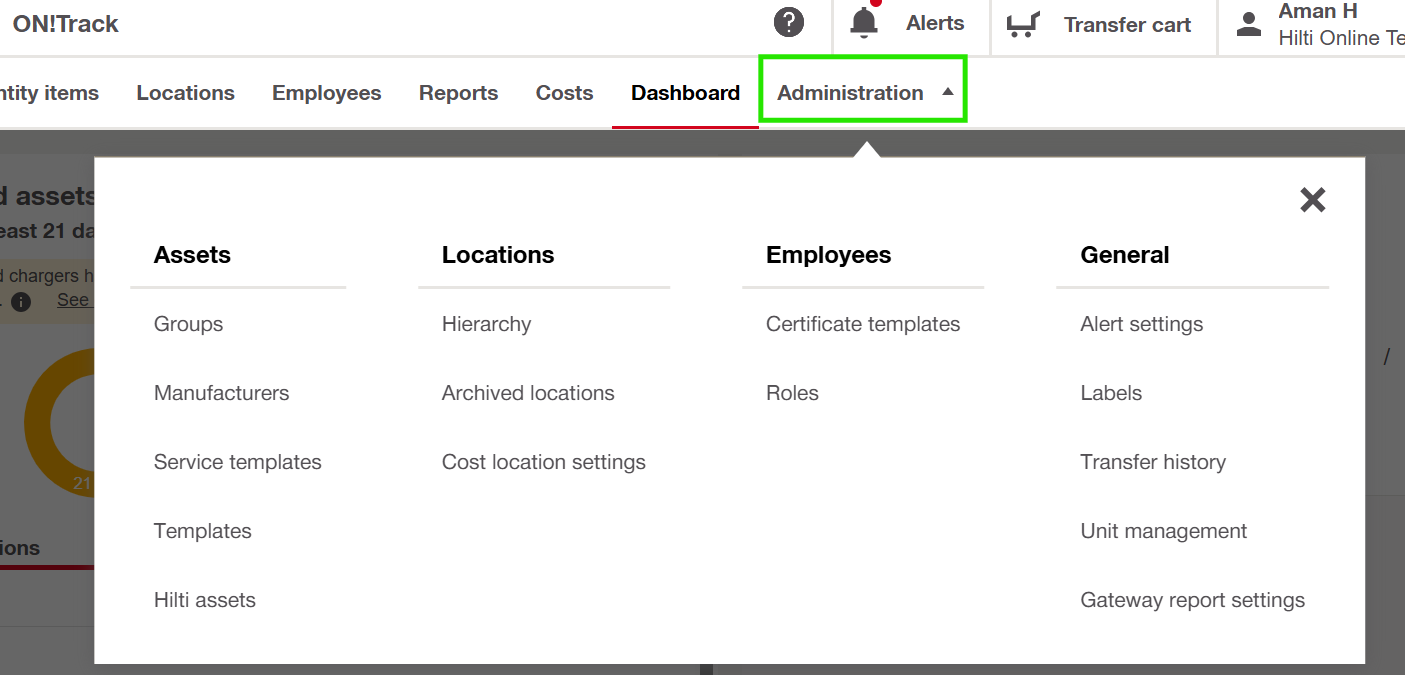Viewport: 1405px width, 675px height.
Task: Choose Hilti assets from the menu
Action: tap(204, 600)
